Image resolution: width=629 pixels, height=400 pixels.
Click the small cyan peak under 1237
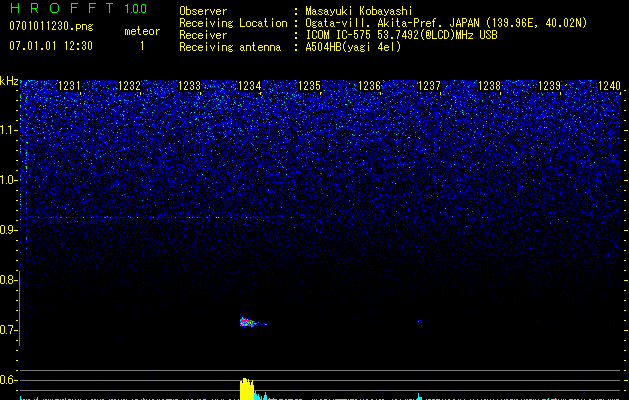click(x=420, y=396)
